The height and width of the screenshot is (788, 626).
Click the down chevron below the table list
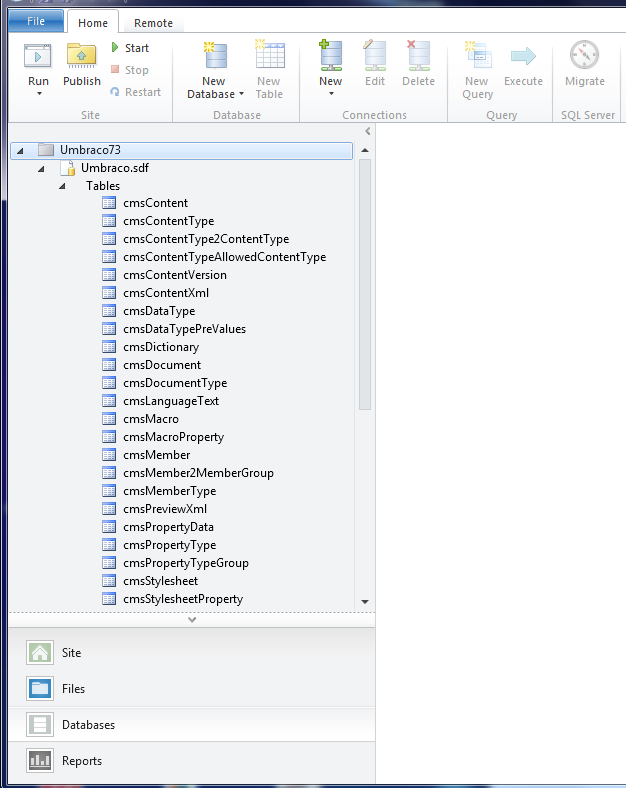[192, 620]
